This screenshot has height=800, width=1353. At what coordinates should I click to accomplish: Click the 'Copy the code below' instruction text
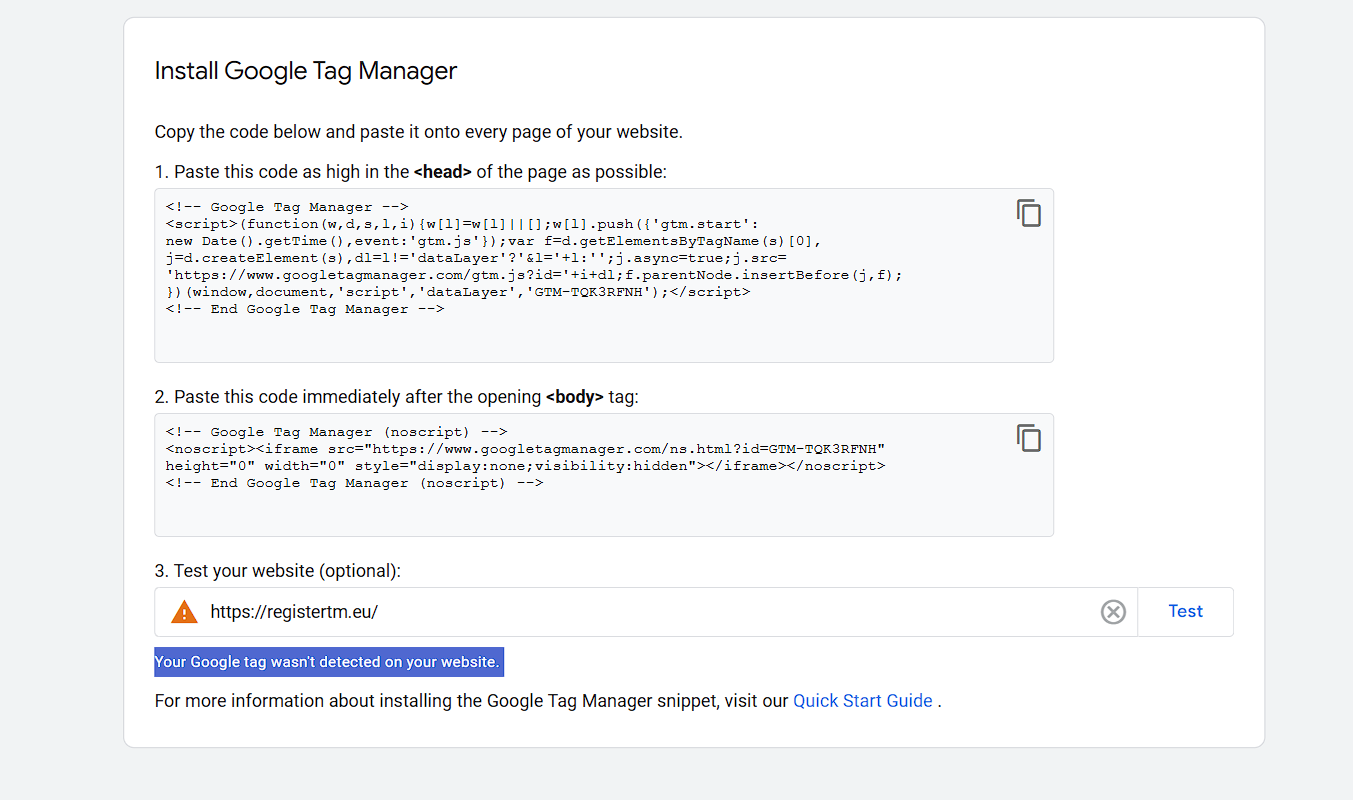pos(419,132)
